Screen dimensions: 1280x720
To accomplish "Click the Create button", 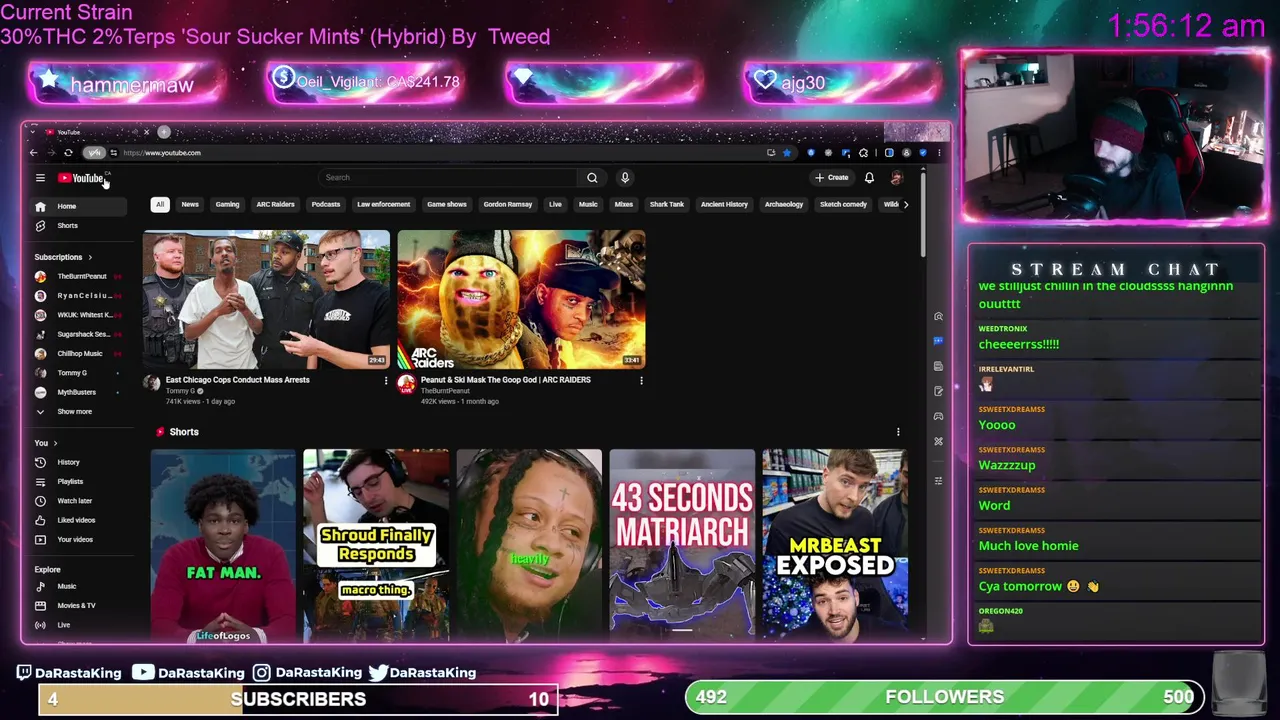I will pyautogui.click(x=832, y=178).
